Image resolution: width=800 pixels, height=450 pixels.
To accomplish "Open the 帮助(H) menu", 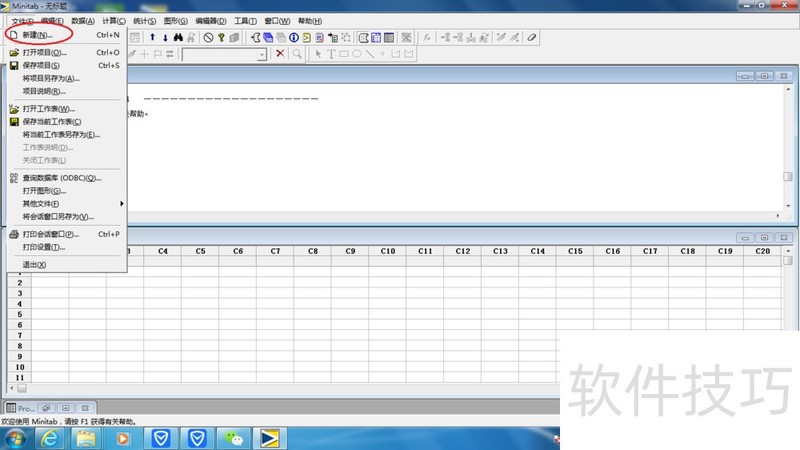I will (x=310, y=21).
